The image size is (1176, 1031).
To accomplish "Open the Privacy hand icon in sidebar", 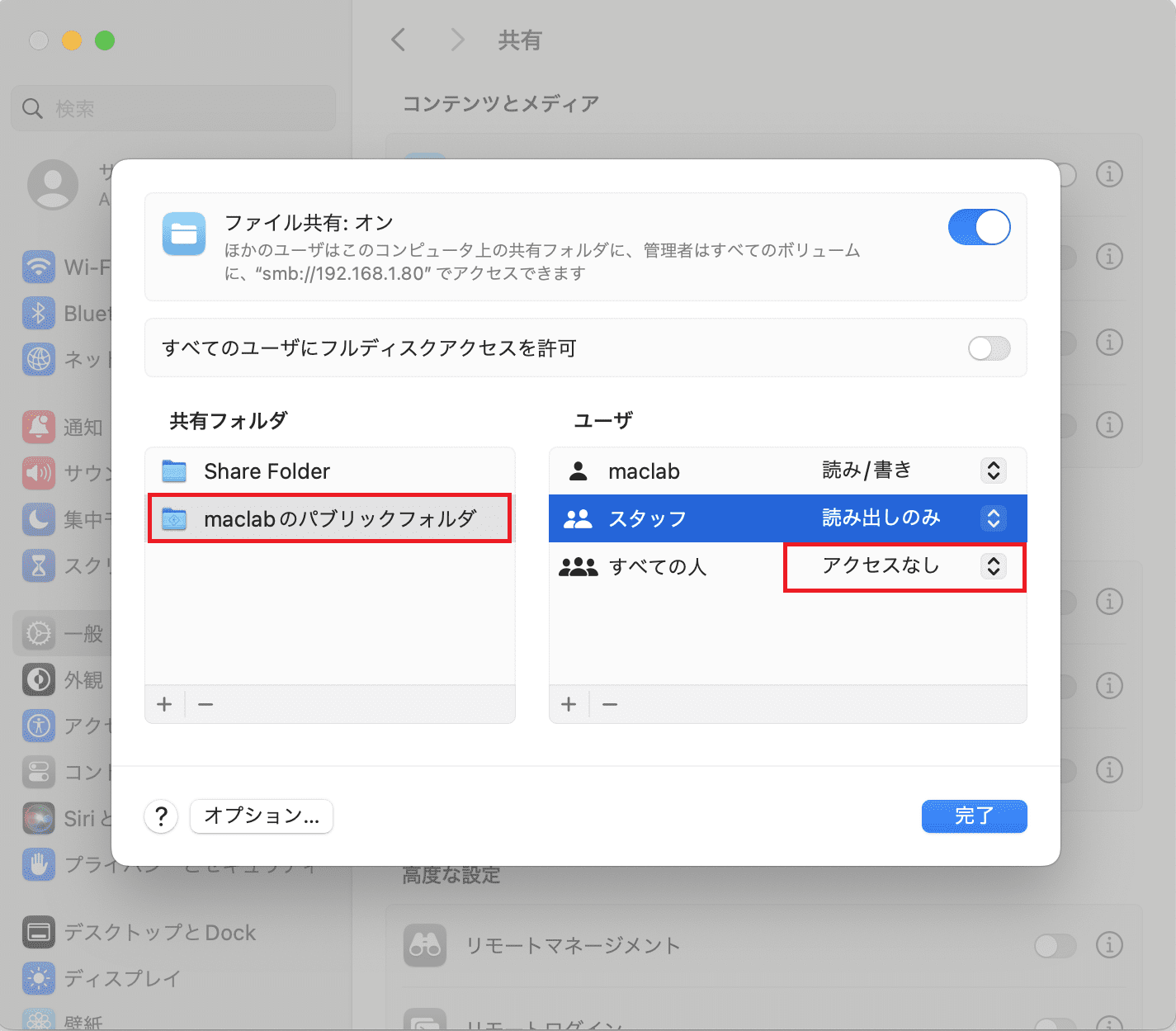I will [39, 864].
